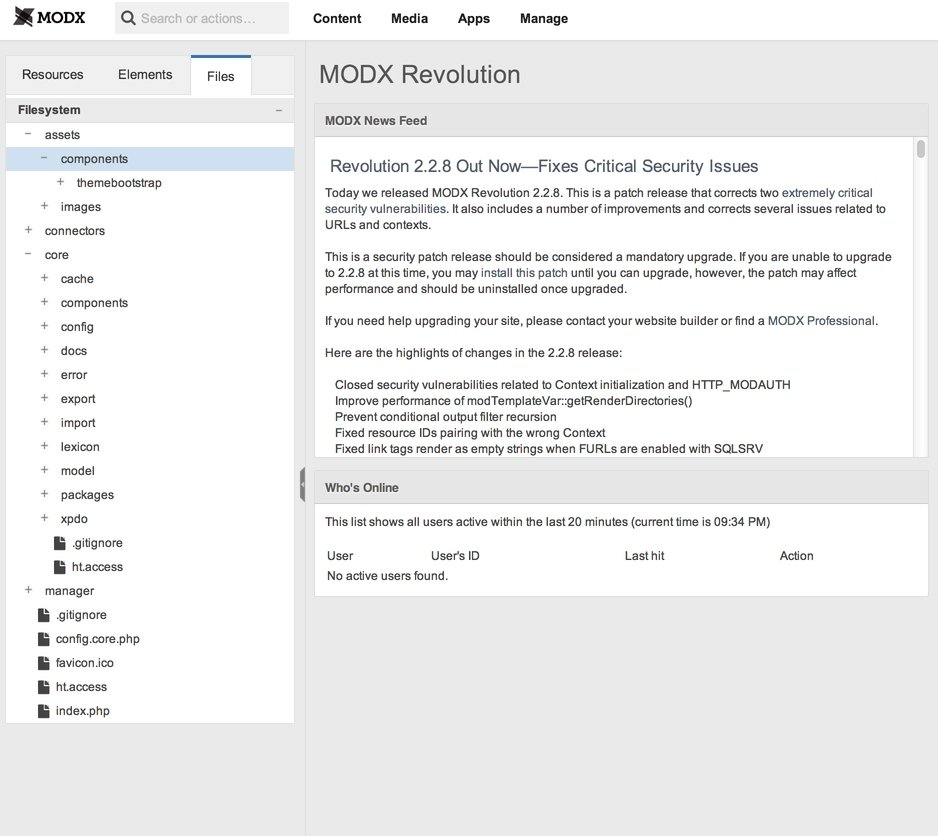Collapse the Filesystem panel using its minus icon
This screenshot has width=938, height=836.
tap(279, 110)
